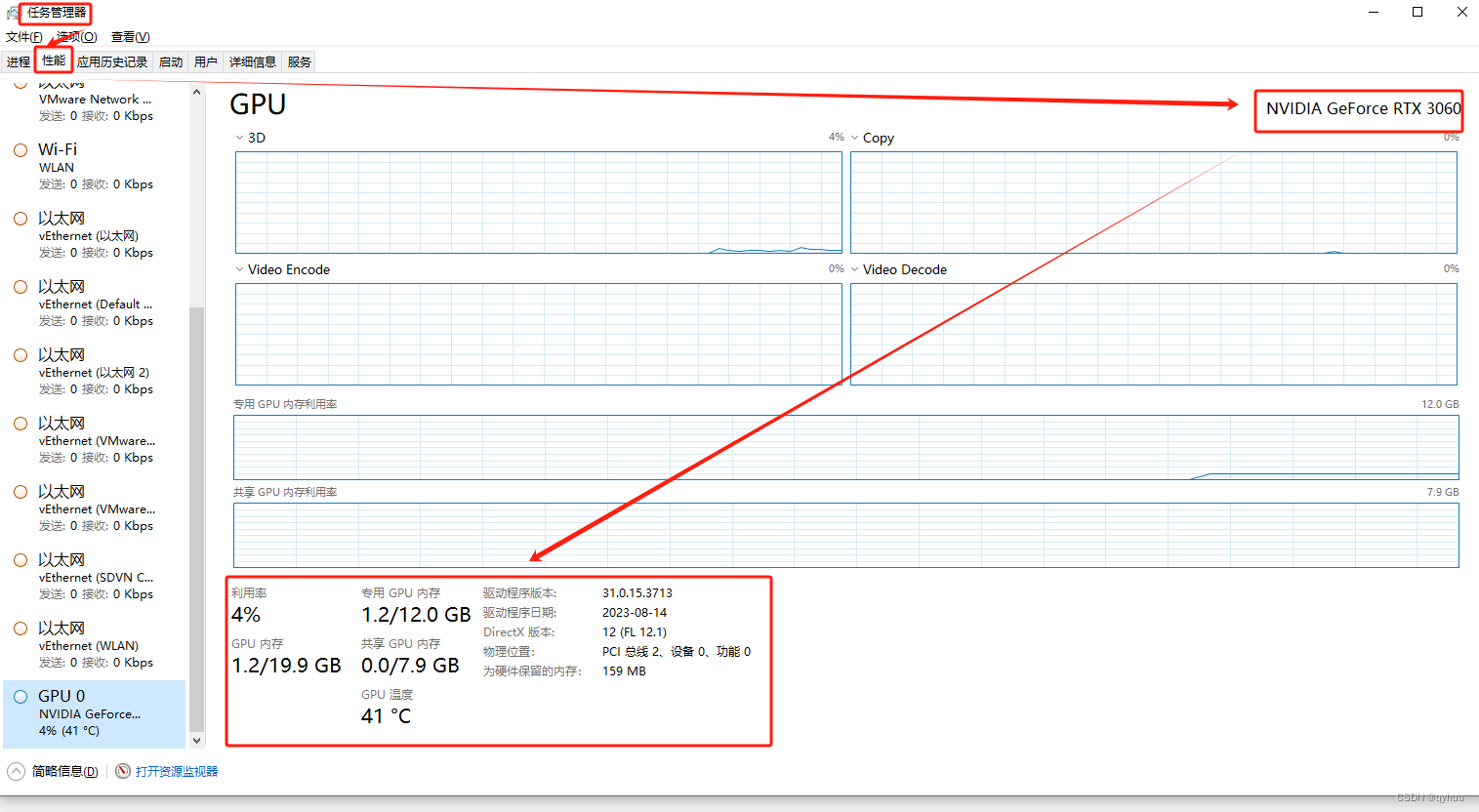
Task: Select the GPU 0 NVIDIA GeForce entry
Action: tap(94, 713)
